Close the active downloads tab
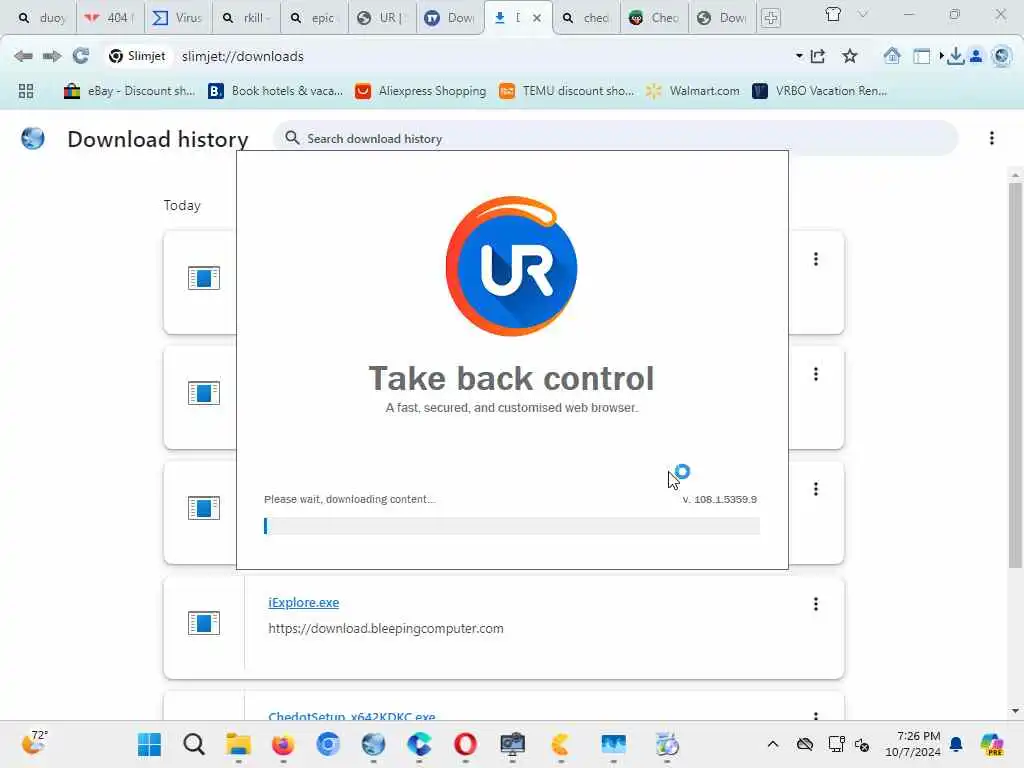 (x=537, y=18)
